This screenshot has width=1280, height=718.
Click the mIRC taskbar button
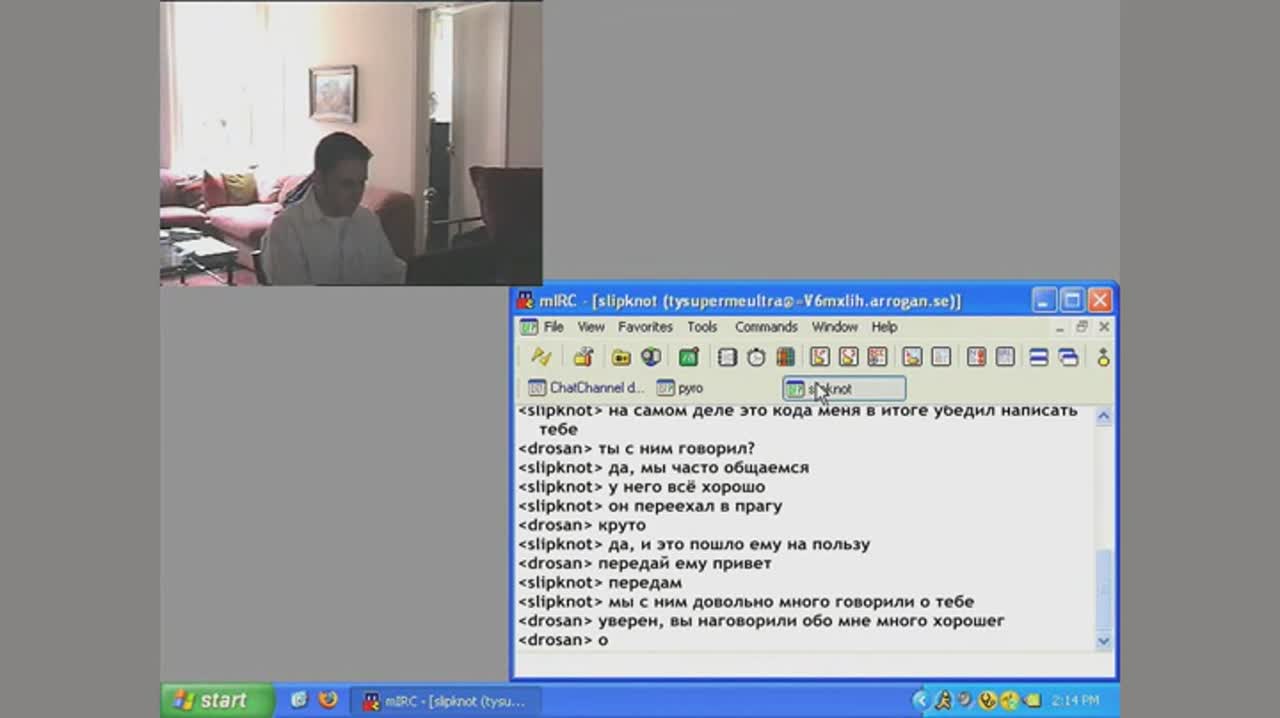443,701
